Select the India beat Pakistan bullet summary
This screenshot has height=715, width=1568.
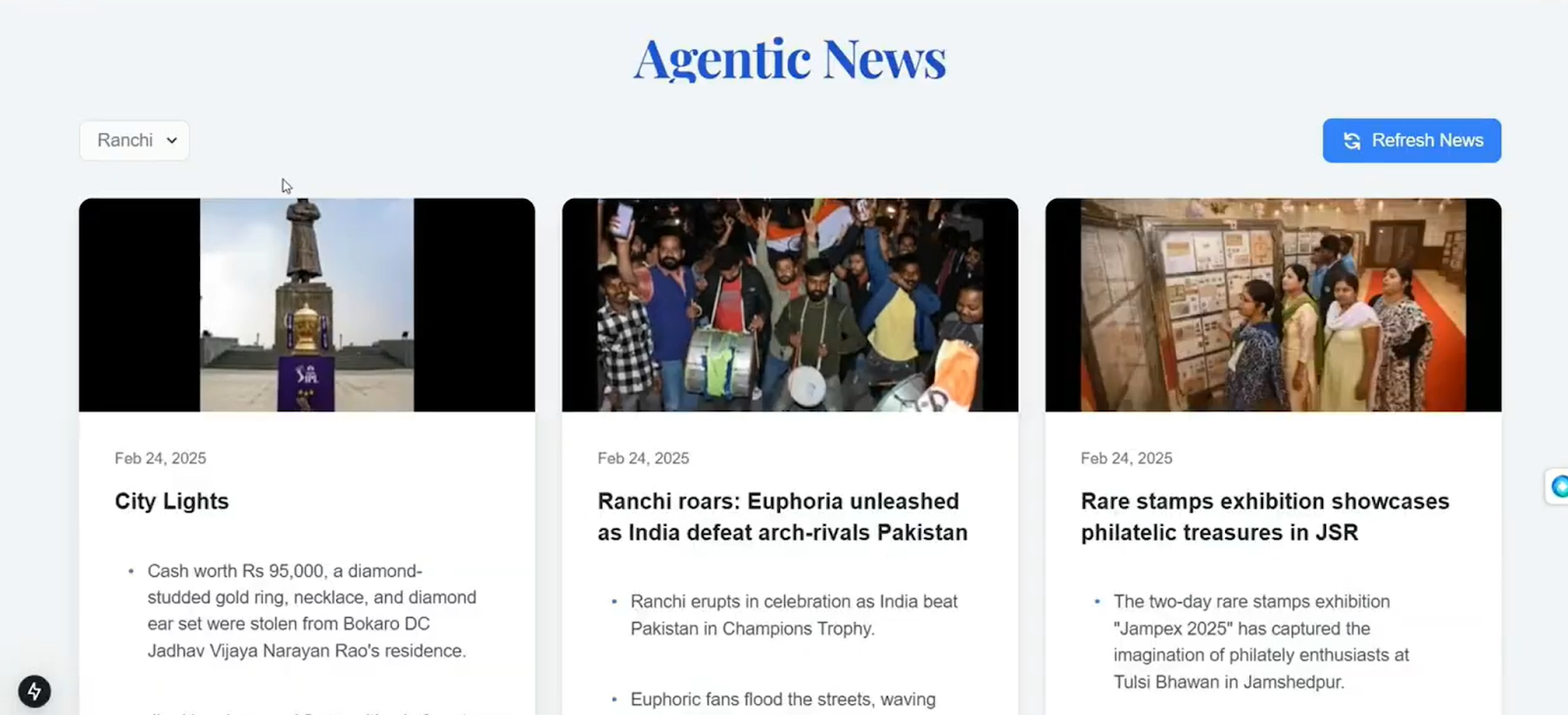(794, 615)
